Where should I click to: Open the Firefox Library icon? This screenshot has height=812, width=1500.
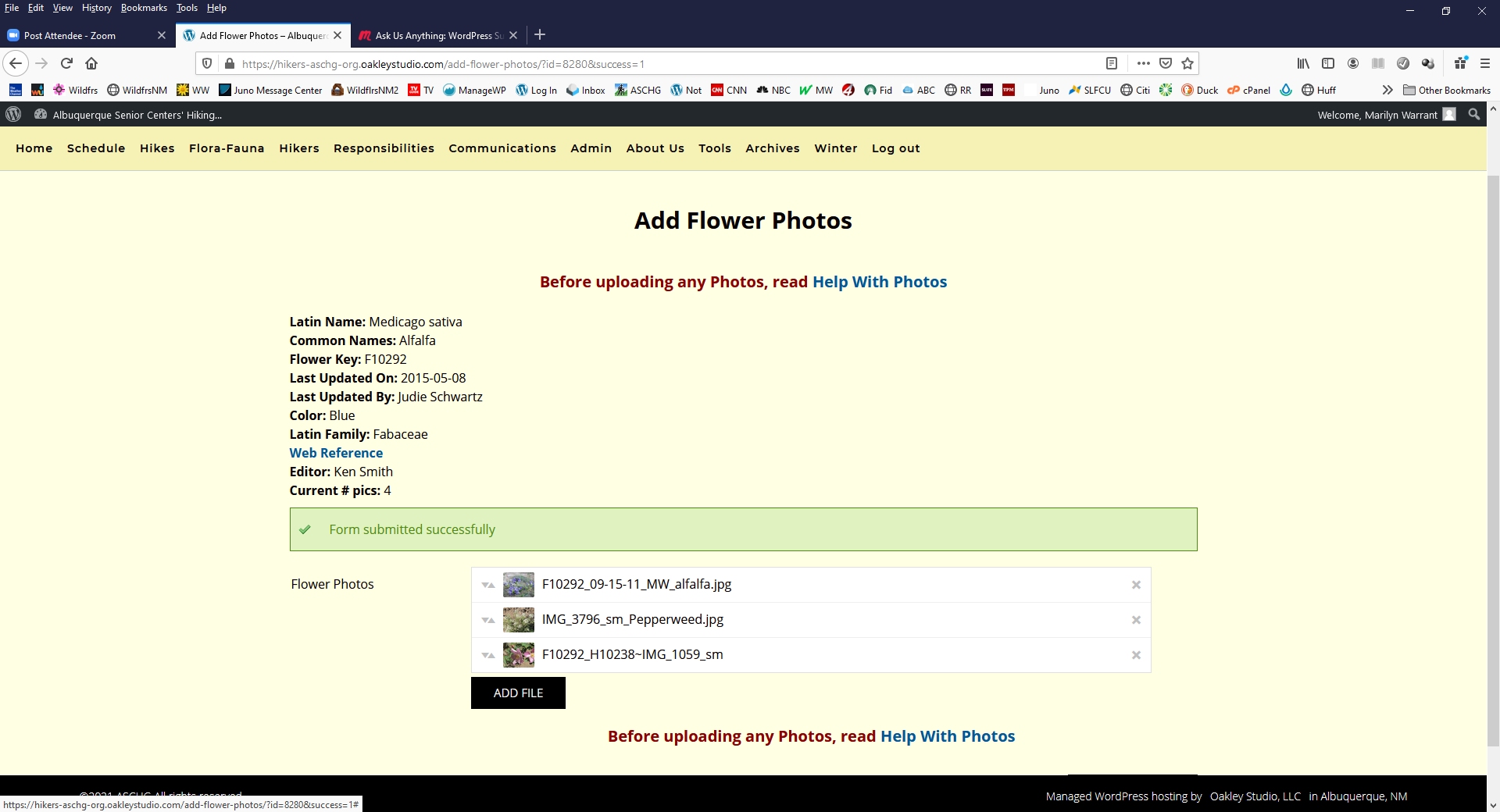click(x=1303, y=63)
